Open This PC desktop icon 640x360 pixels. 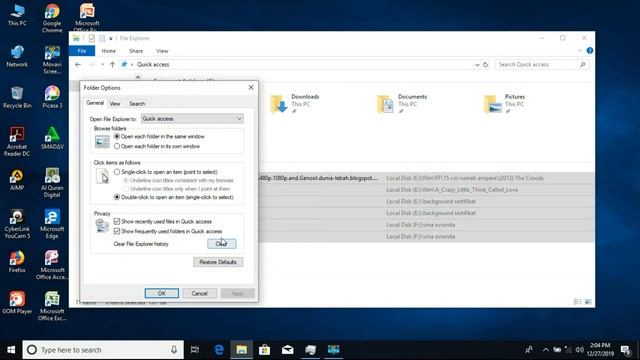tap(17, 15)
